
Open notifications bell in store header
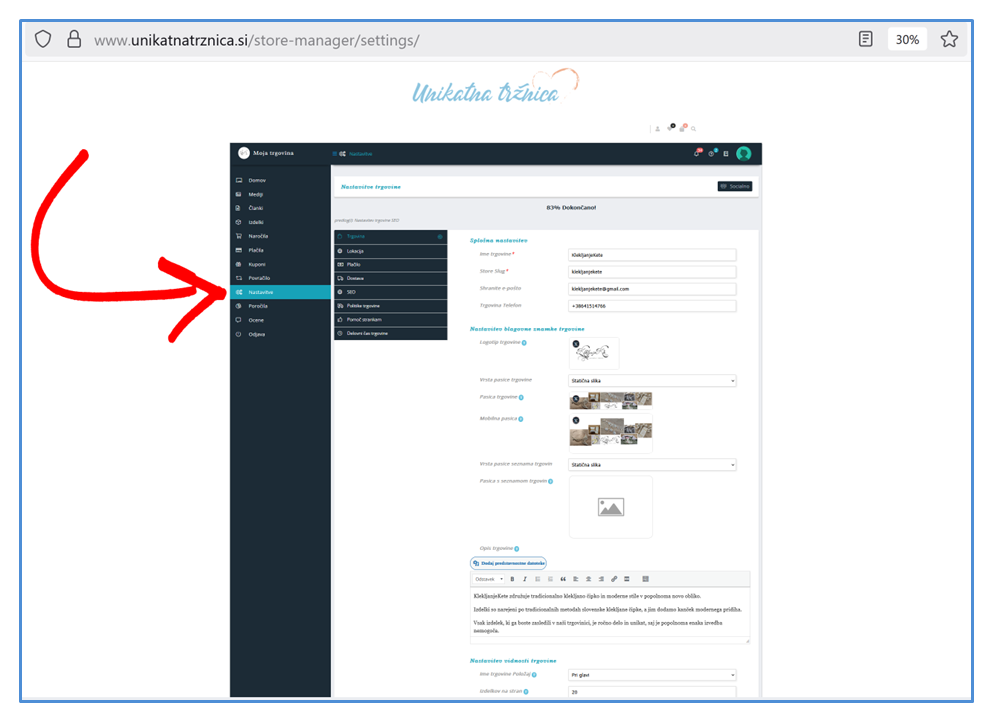(697, 153)
